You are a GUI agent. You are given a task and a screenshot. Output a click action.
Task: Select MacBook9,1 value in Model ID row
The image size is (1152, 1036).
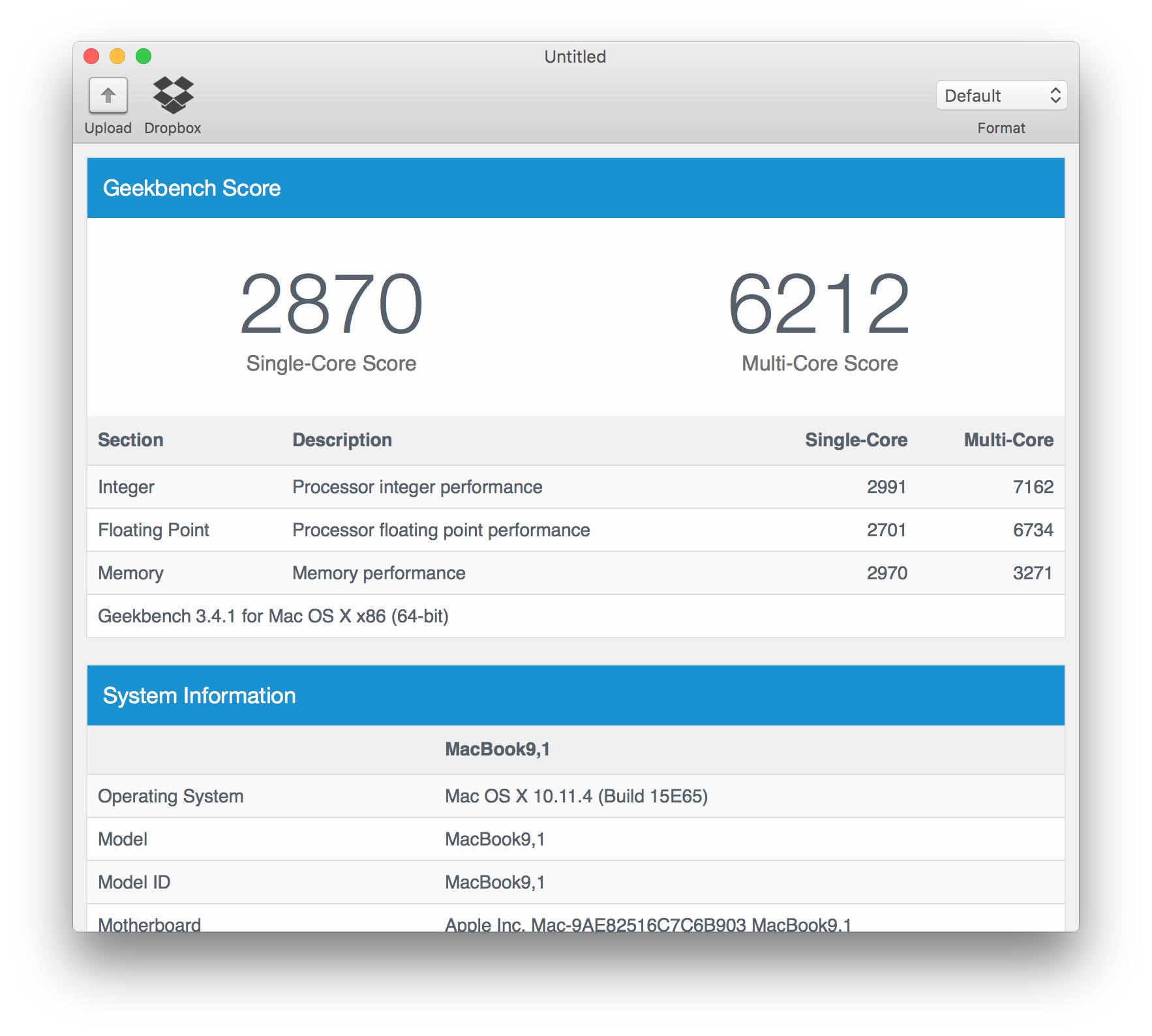coord(495,883)
